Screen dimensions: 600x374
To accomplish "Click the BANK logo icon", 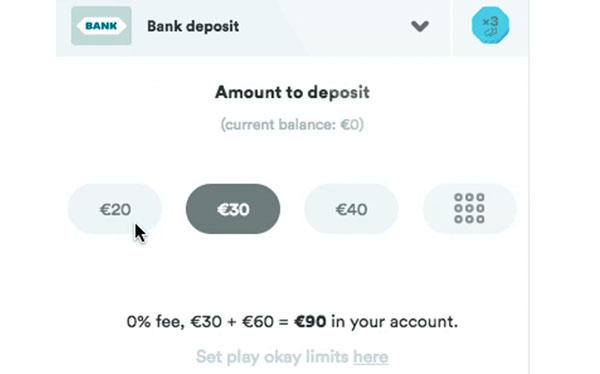I will coord(101,26).
